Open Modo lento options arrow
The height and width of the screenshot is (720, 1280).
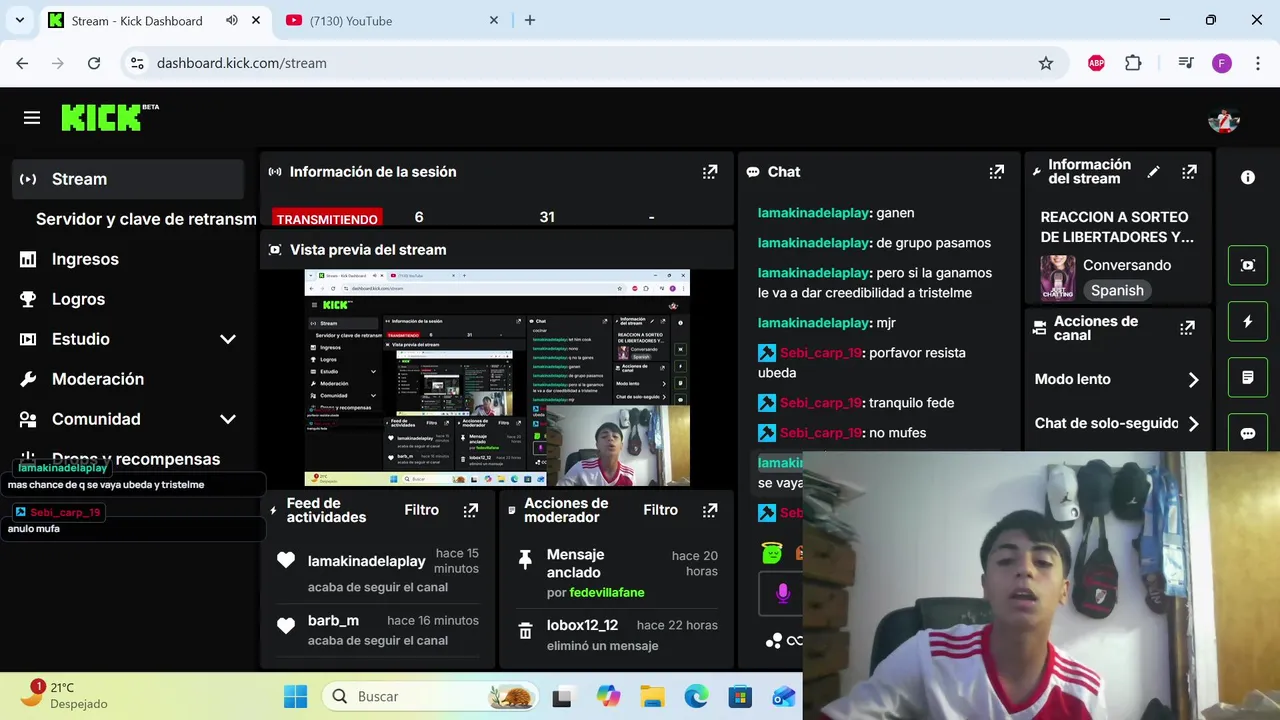1193,380
